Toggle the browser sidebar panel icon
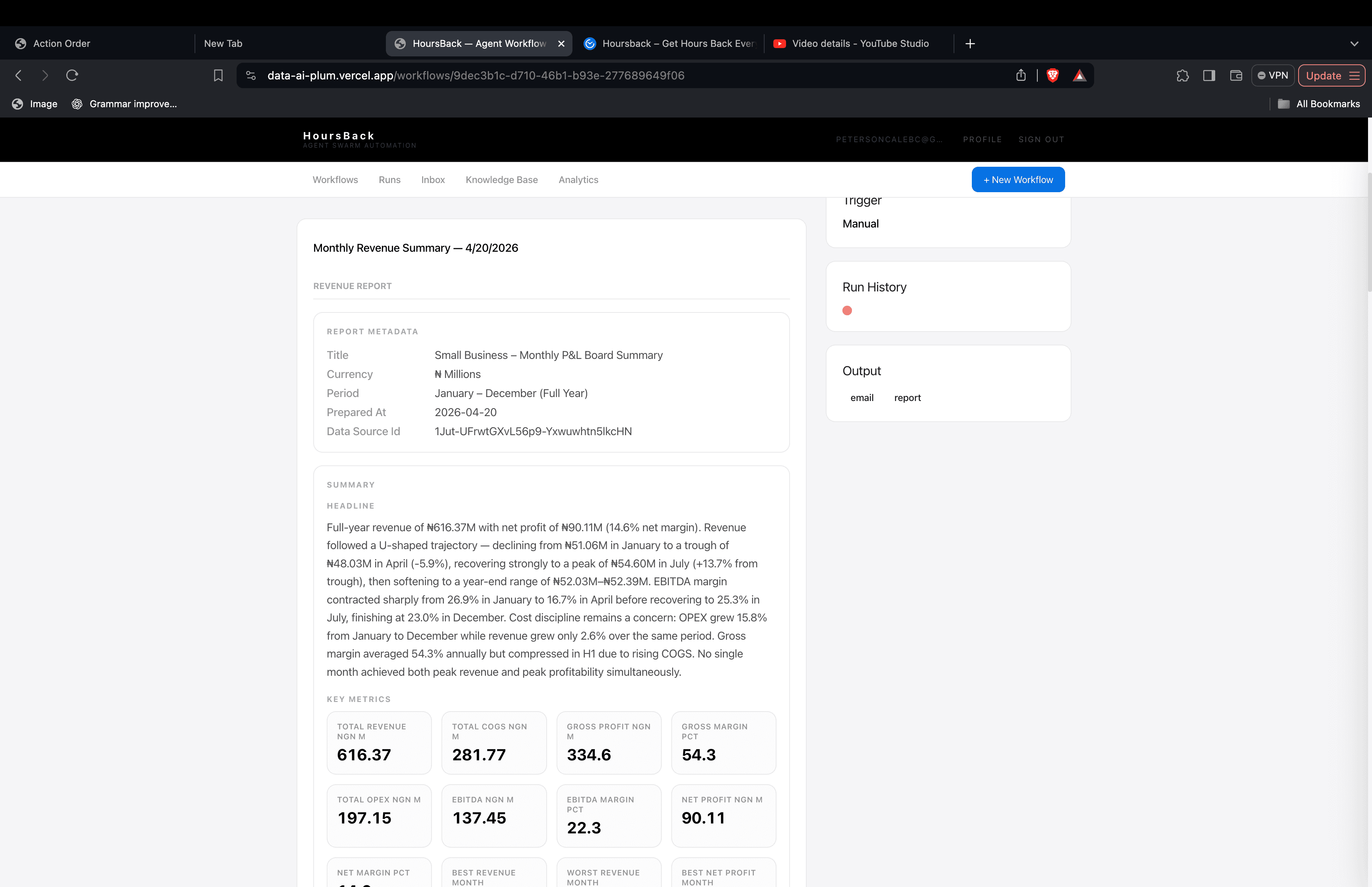1372x887 pixels. point(1209,75)
